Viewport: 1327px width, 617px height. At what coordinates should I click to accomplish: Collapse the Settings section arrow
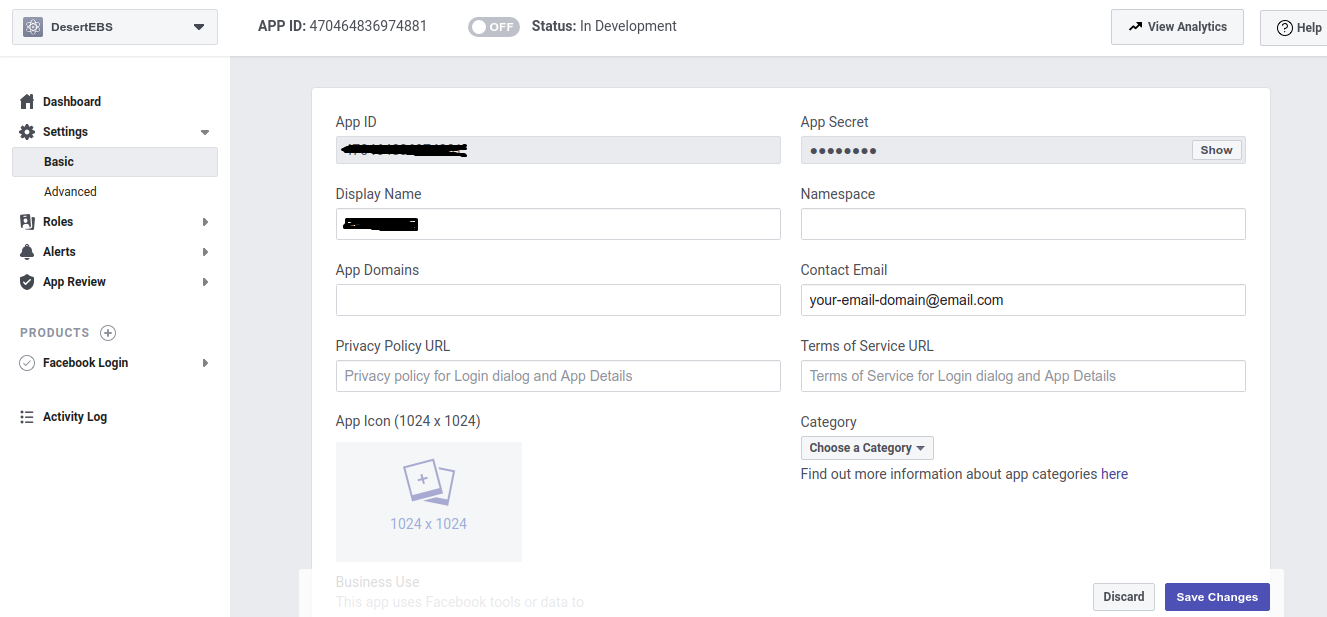(x=205, y=132)
